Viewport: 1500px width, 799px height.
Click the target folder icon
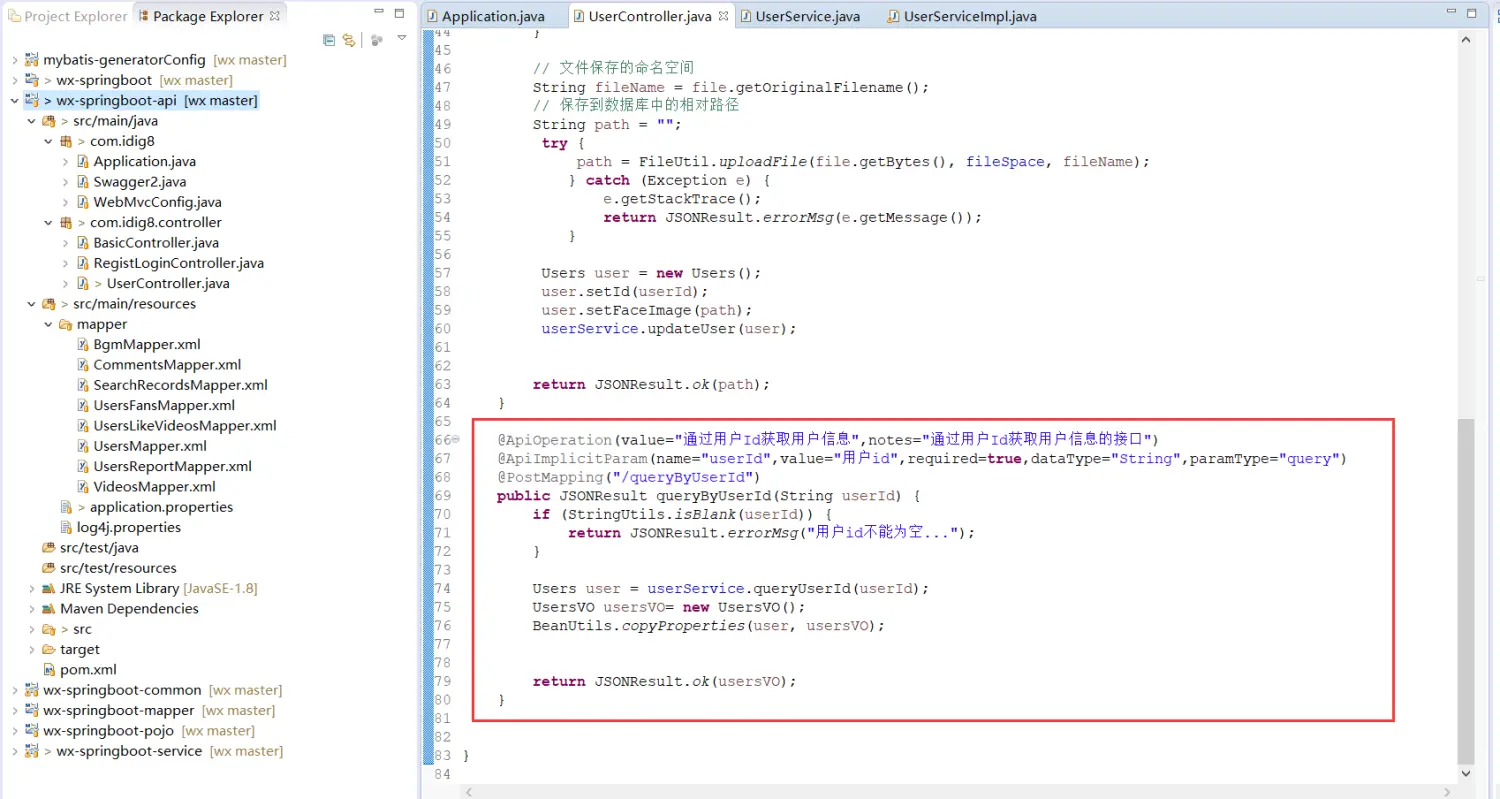point(48,649)
